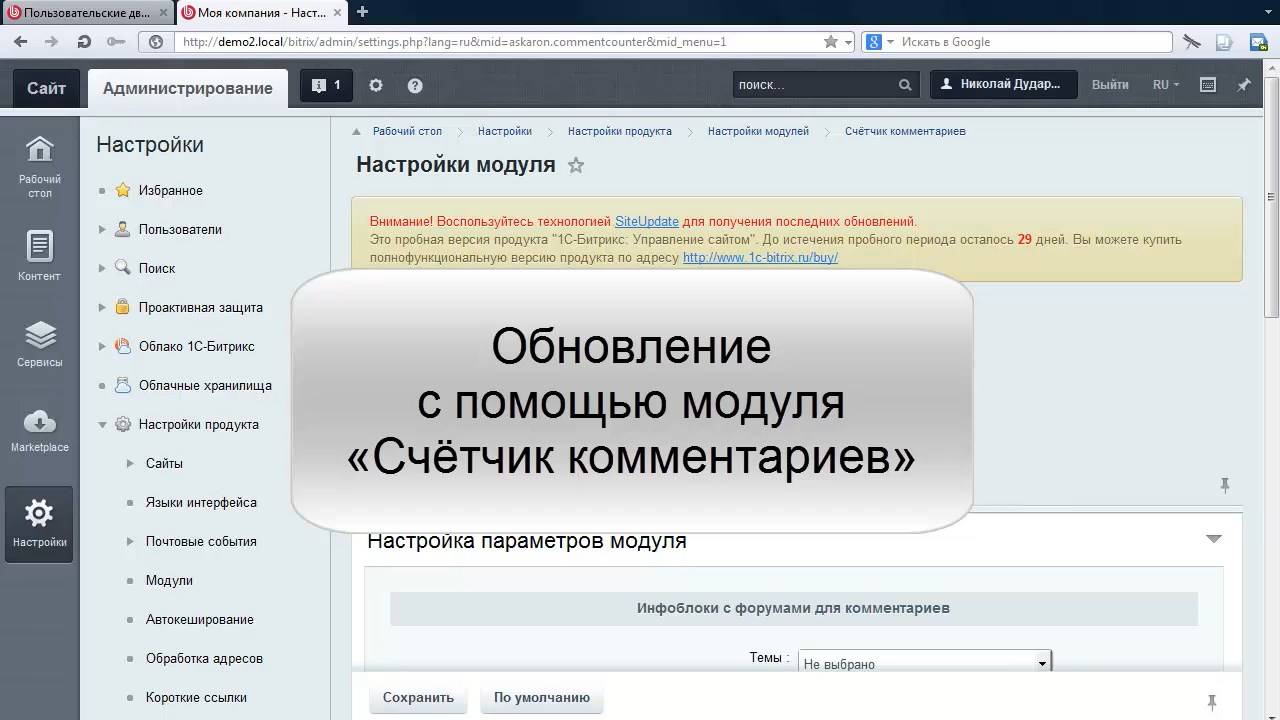
Task: Open Николай Дудар user profile button
Action: point(1004,85)
